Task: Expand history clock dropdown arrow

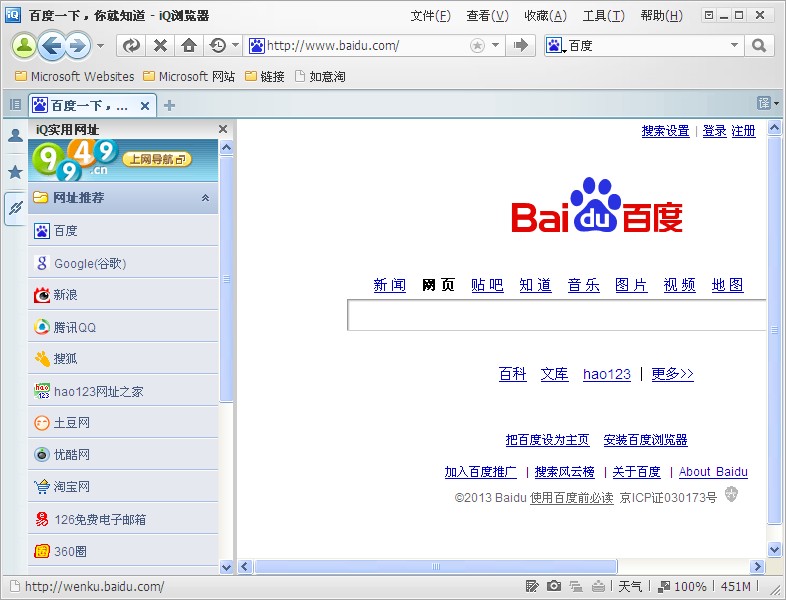Action: (235, 46)
